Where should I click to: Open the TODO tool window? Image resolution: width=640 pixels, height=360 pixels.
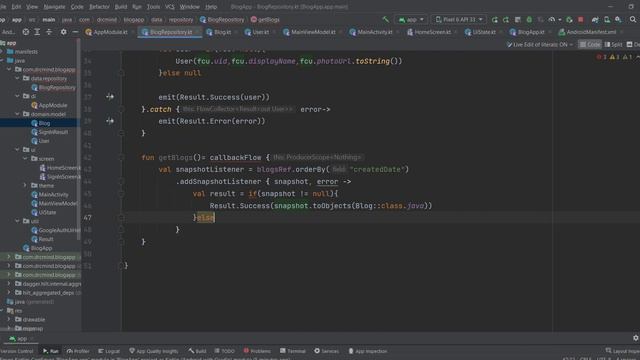coord(224,351)
